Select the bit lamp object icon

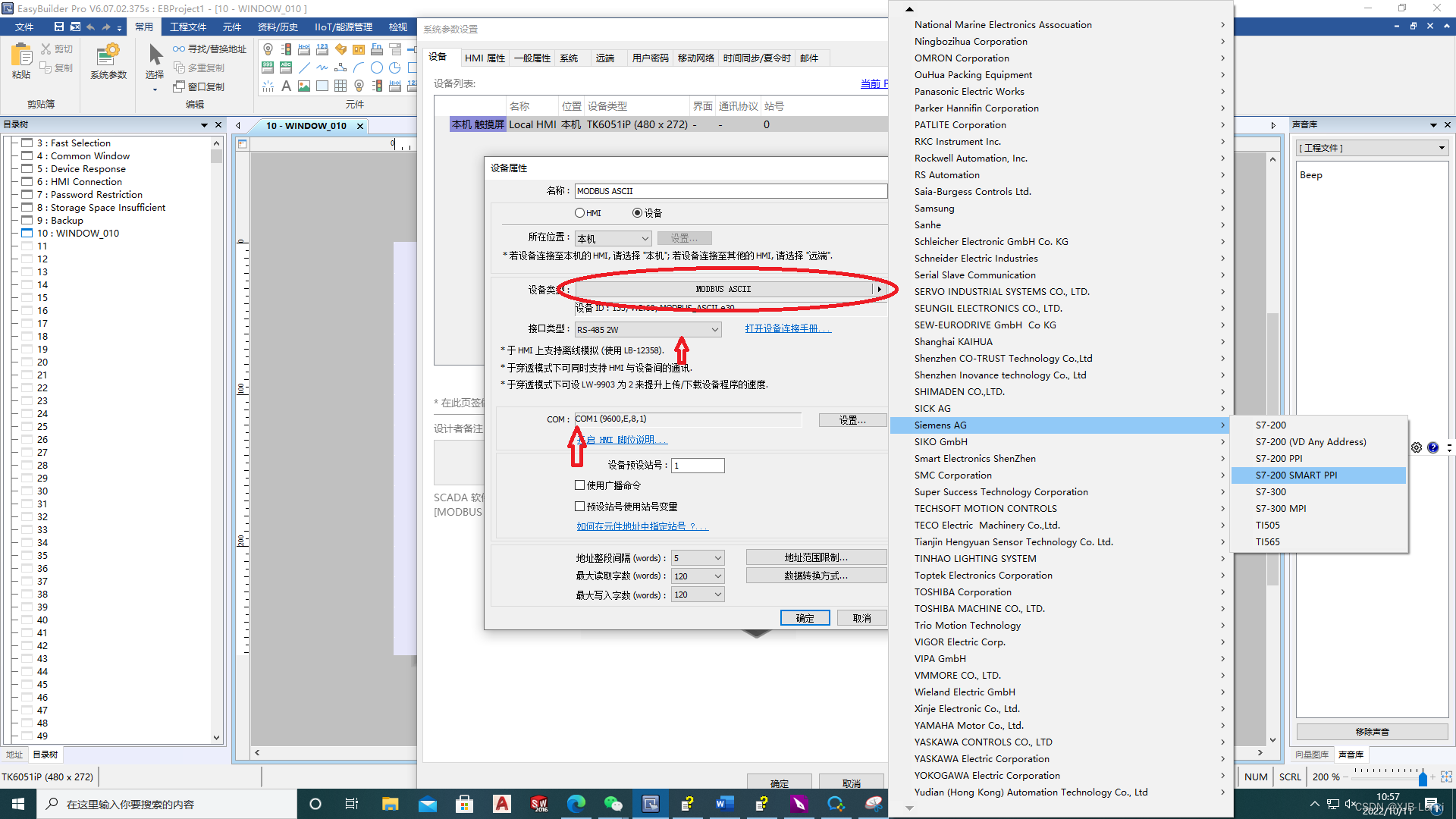(268, 49)
